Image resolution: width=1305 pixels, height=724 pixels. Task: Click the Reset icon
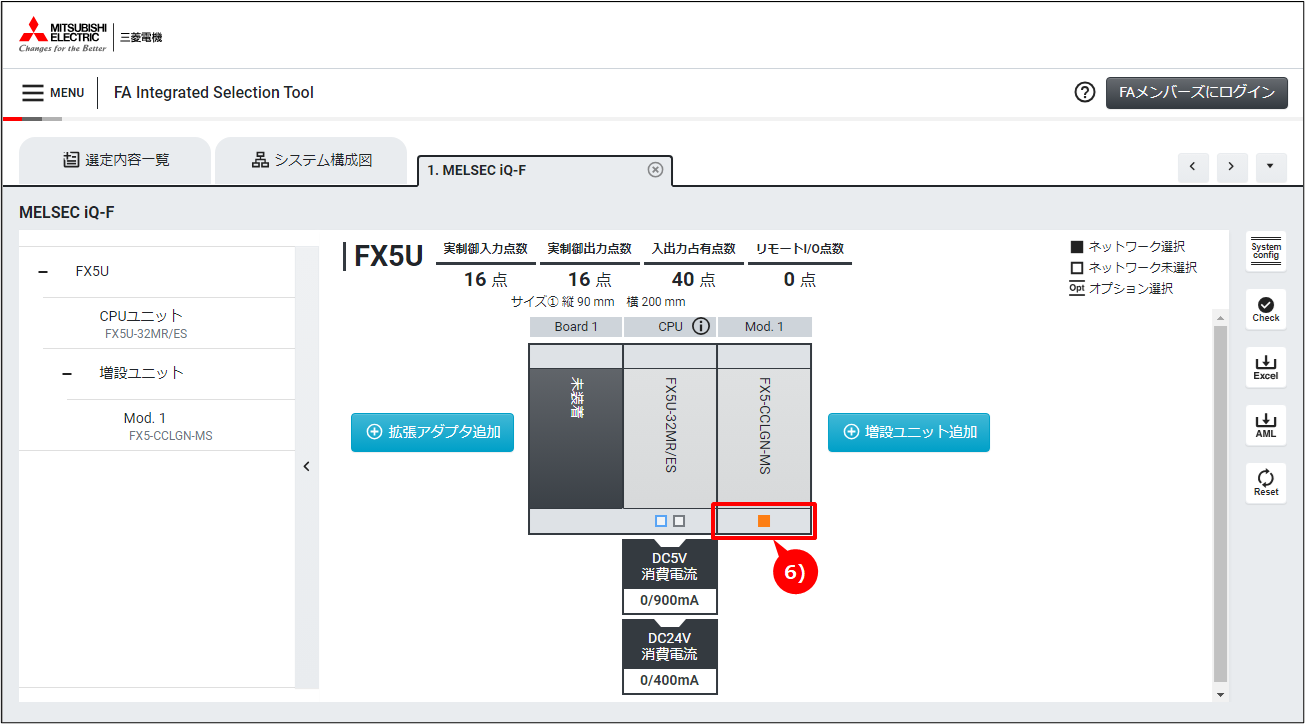[x=1265, y=483]
